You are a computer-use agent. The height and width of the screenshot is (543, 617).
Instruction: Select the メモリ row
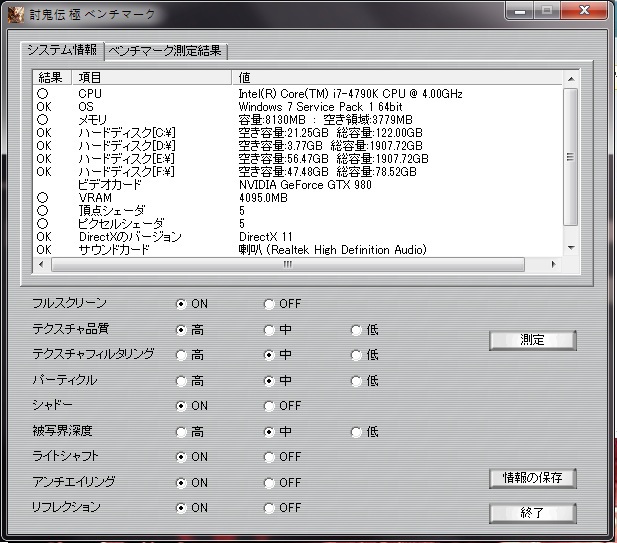tap(298, 120)
